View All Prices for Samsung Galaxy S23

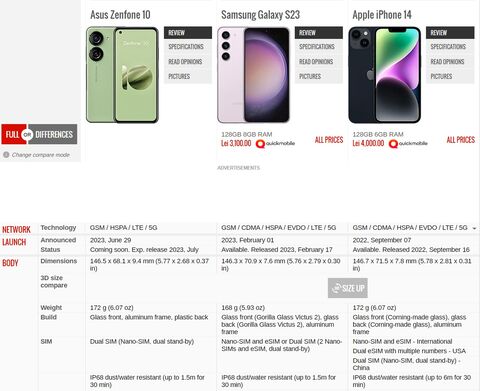(329, 140)
